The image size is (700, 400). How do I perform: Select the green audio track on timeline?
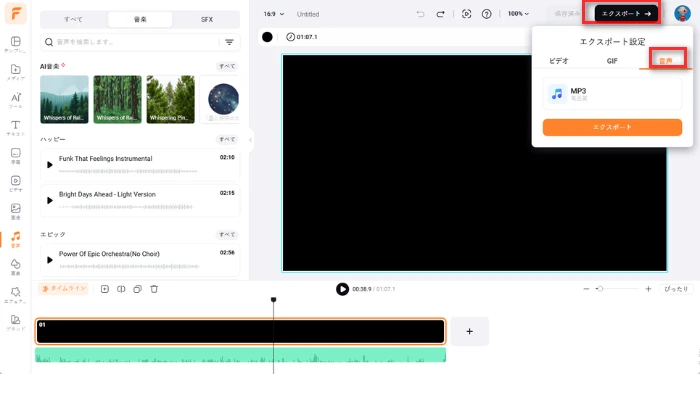(241, 355)
